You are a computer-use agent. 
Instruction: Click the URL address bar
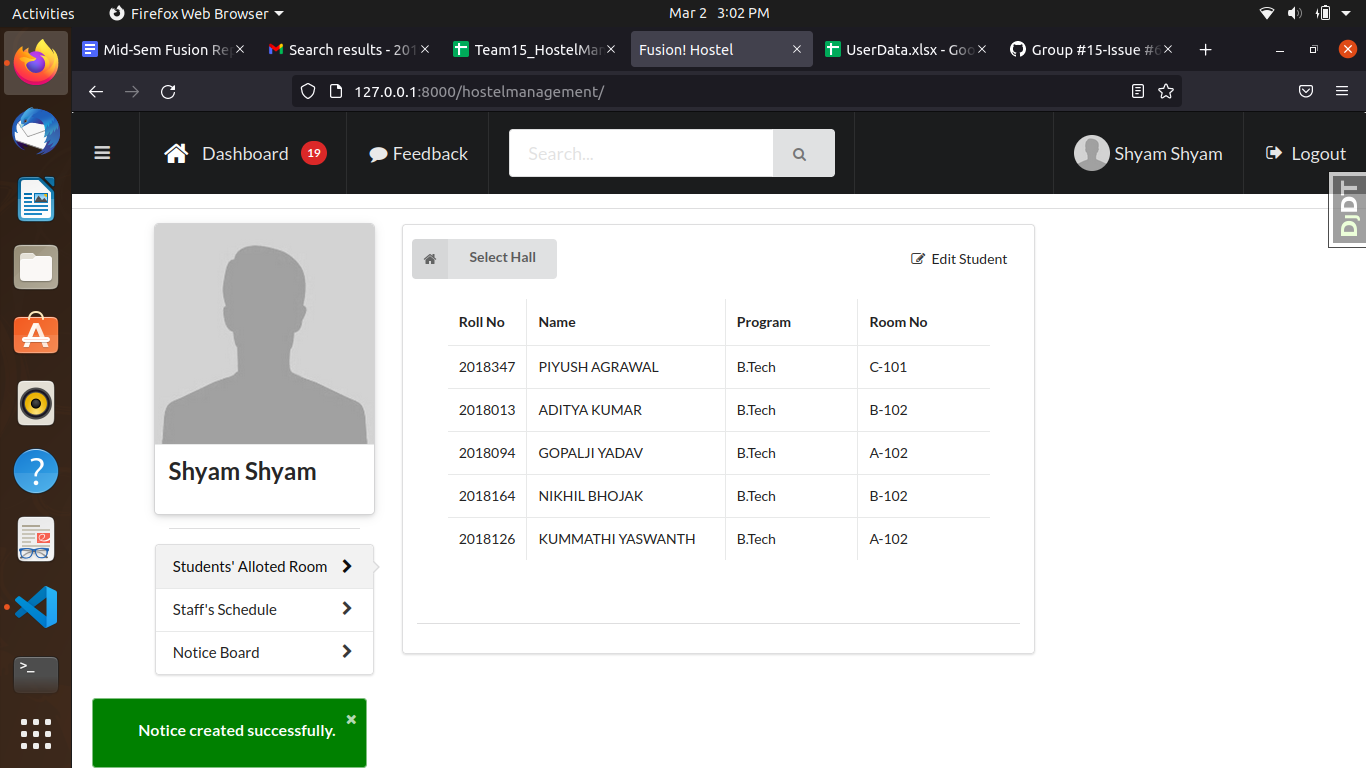pyautogui.click(x=735, y=91)
